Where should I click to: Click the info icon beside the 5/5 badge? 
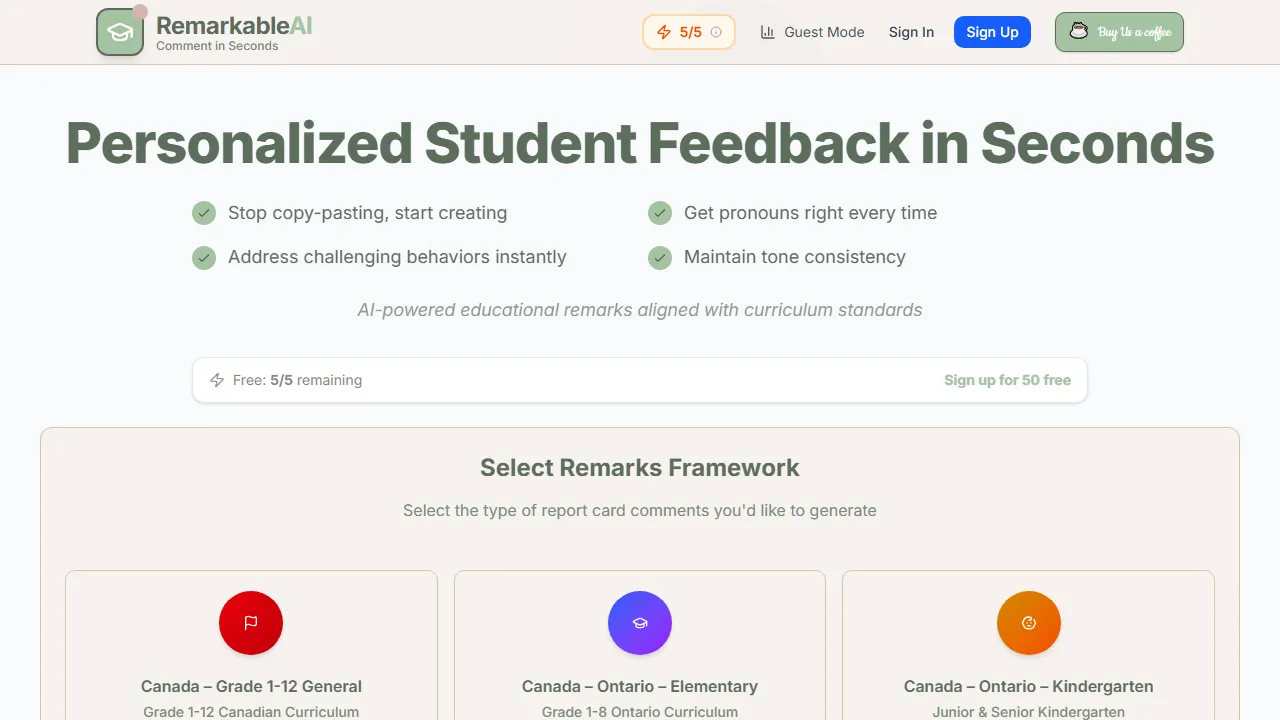[716, 31]
